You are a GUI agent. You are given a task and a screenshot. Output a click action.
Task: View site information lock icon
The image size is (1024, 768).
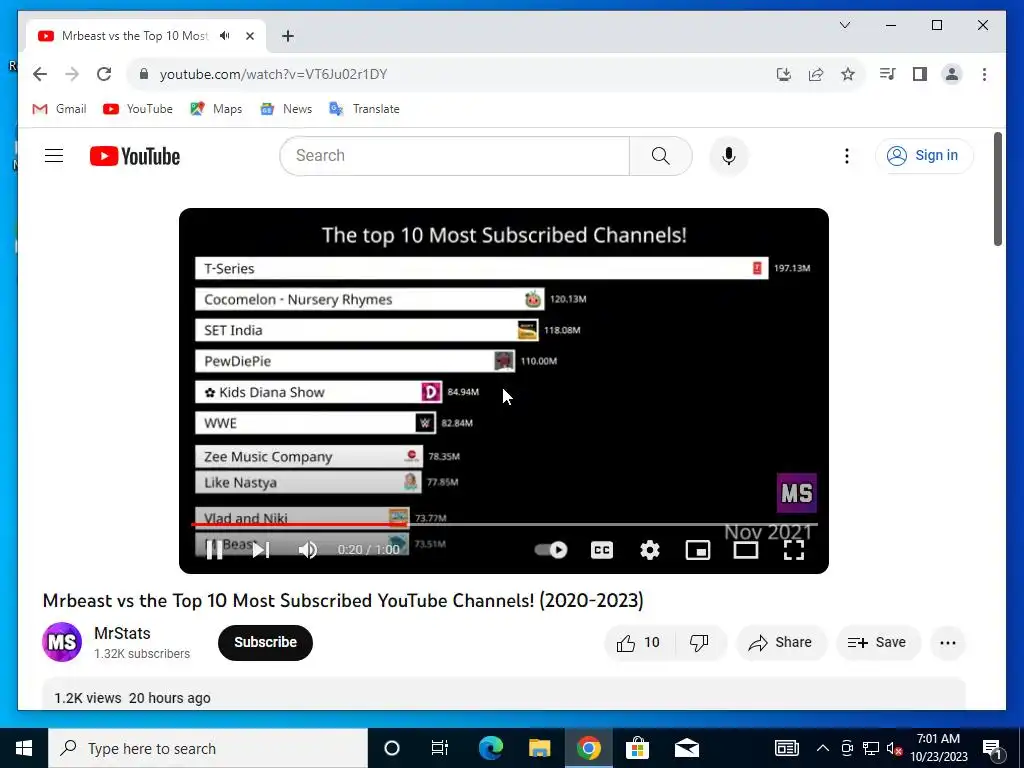[144, 74]
